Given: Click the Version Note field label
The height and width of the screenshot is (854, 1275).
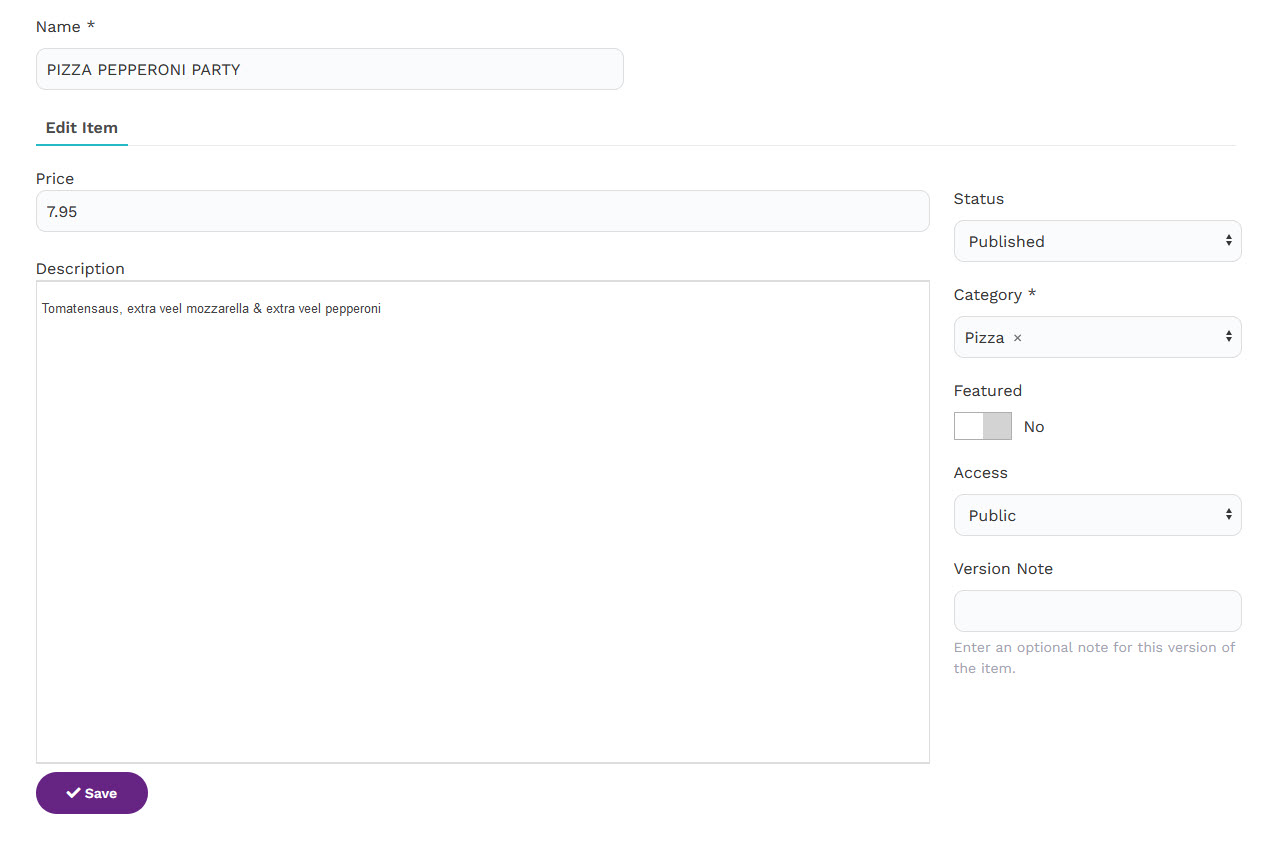Looking at the screenshot, I should (x=1003, y=569).
